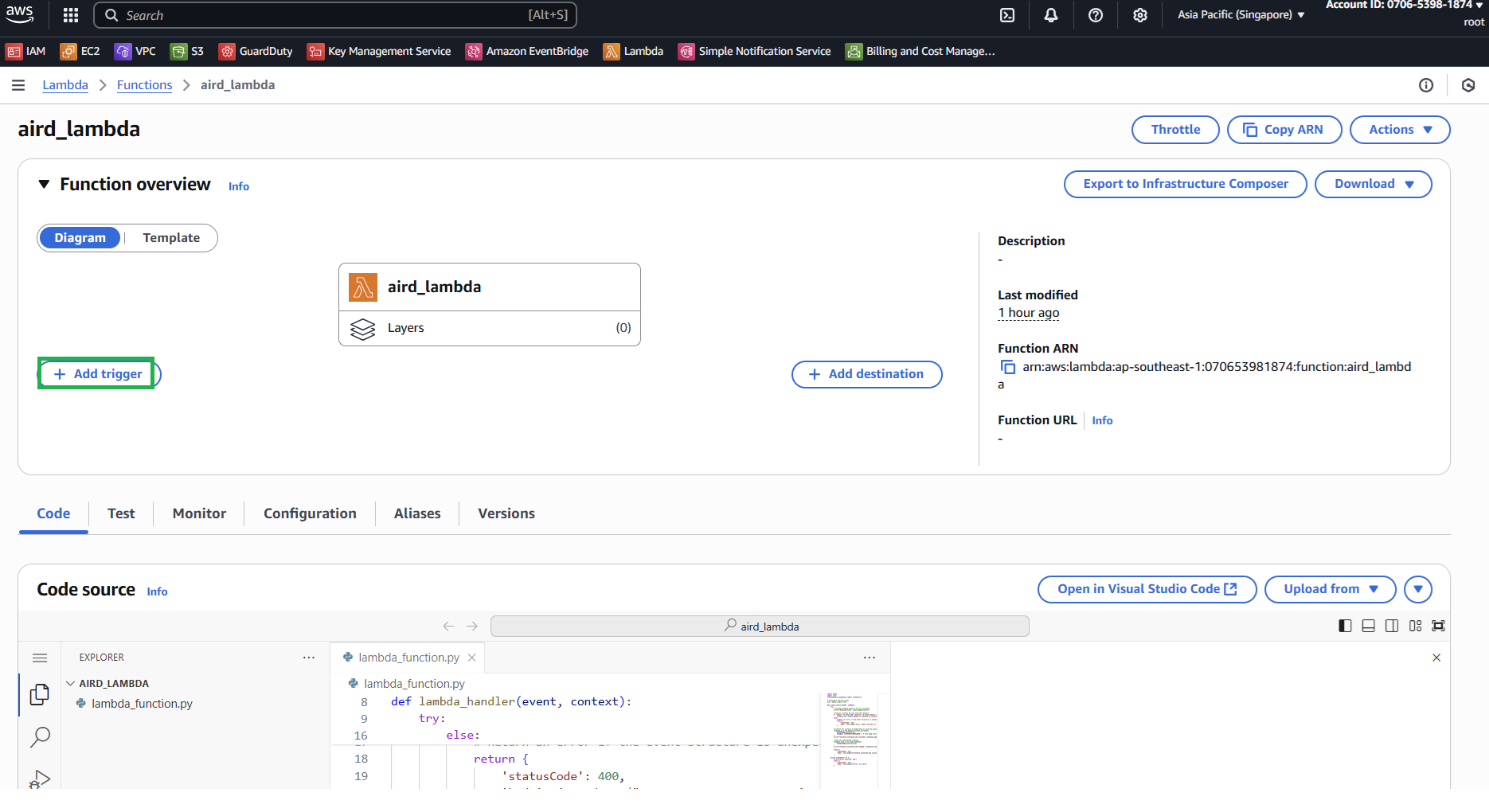
Task: Open the help question mark icon
Action: tap(1096, 15)
